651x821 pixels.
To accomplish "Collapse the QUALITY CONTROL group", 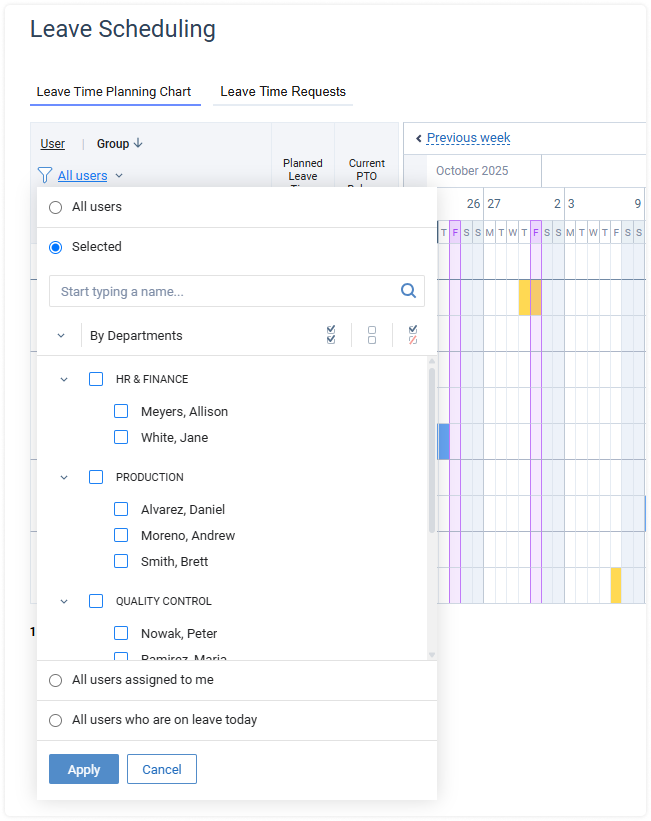I will tap(64, 601).
